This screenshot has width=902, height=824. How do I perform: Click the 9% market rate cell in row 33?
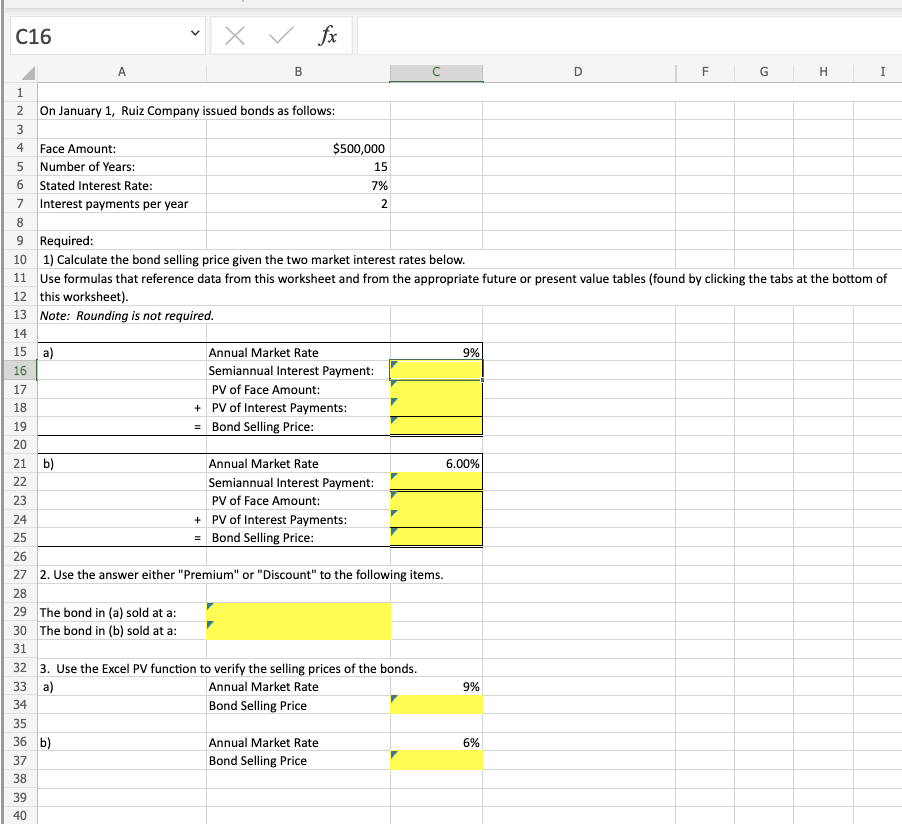(x=436, y=686)
